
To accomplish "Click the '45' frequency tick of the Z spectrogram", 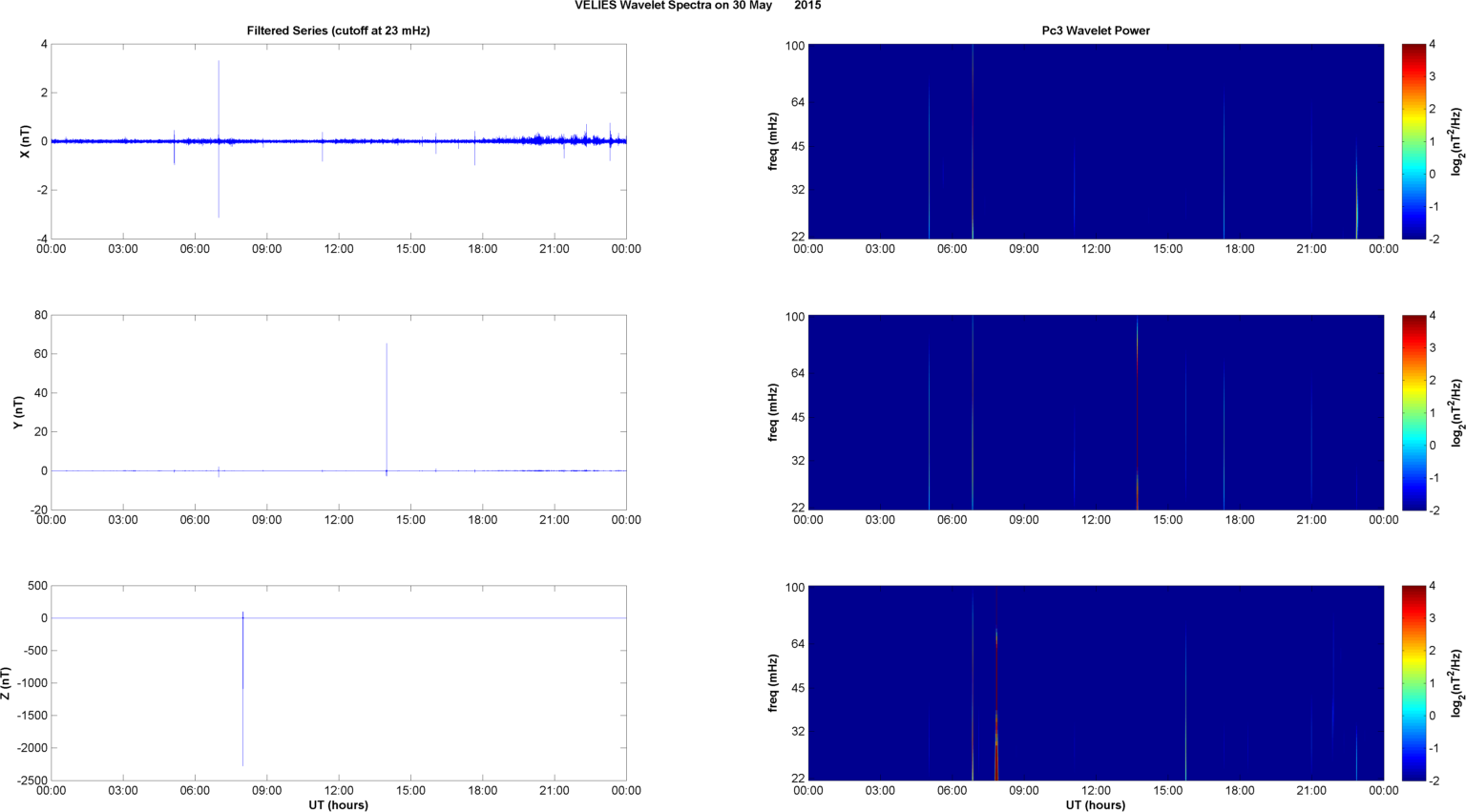I will pos(799,688).
